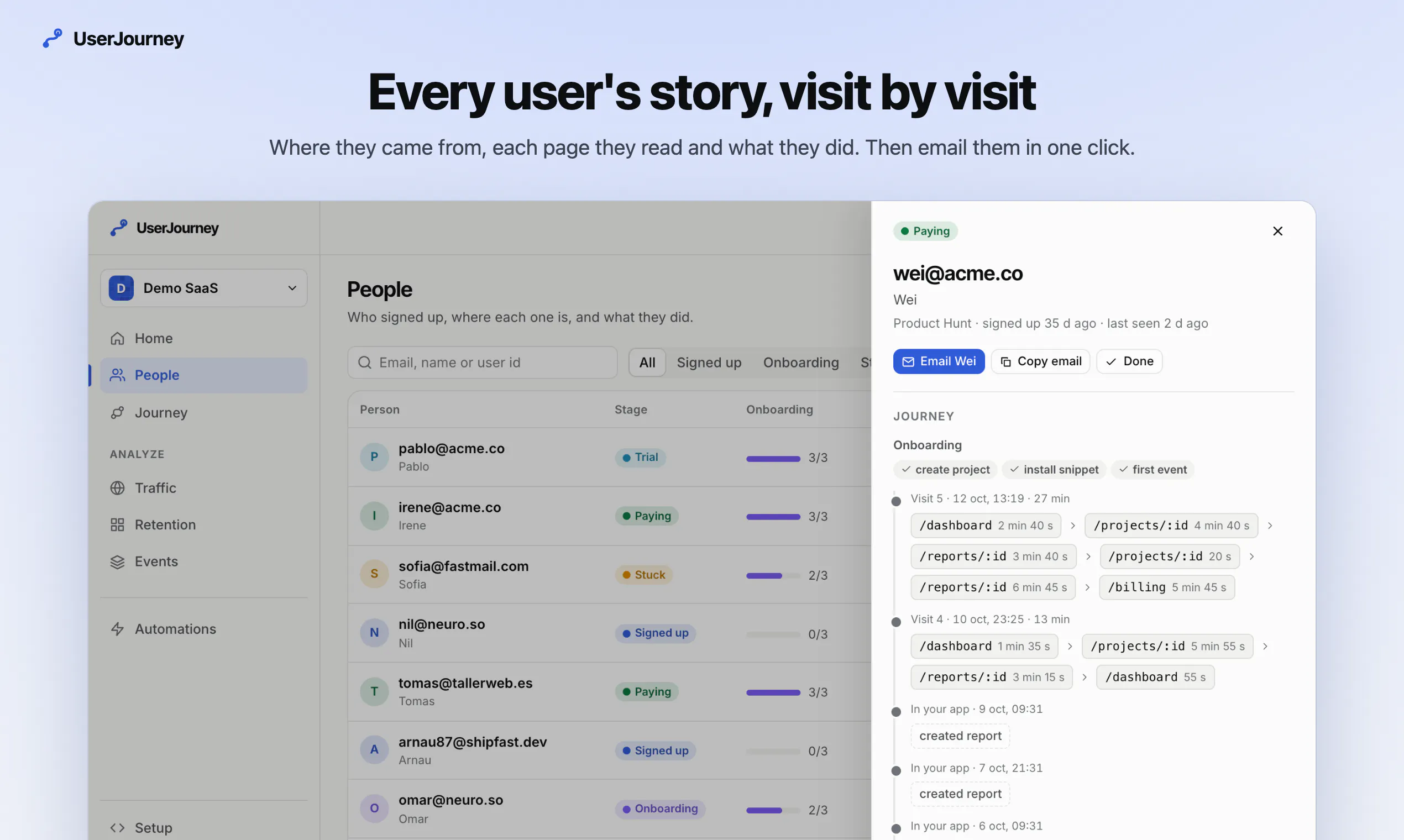Click the /dashboard 55 s page chip
The image size is (1404, 840).
tap(1155, 677)
